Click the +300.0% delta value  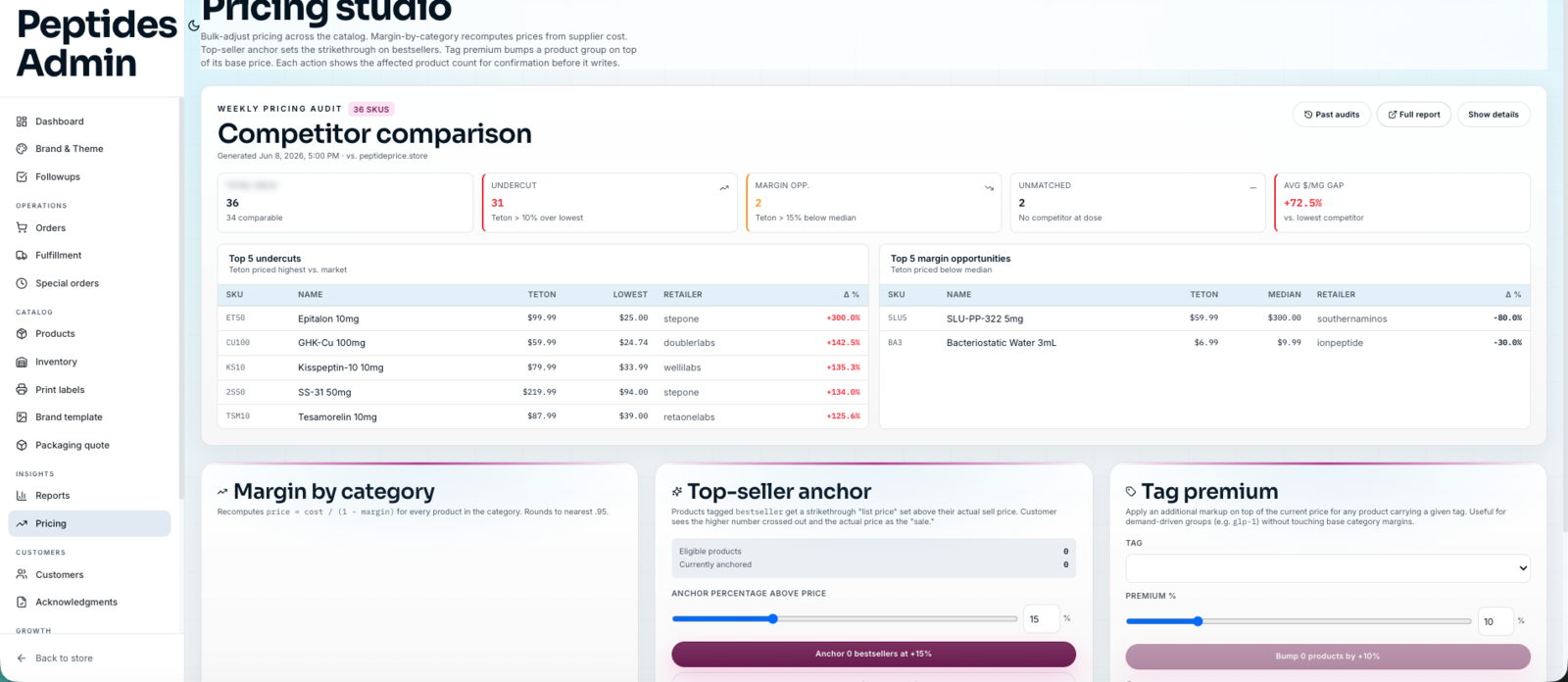(843, 318)
